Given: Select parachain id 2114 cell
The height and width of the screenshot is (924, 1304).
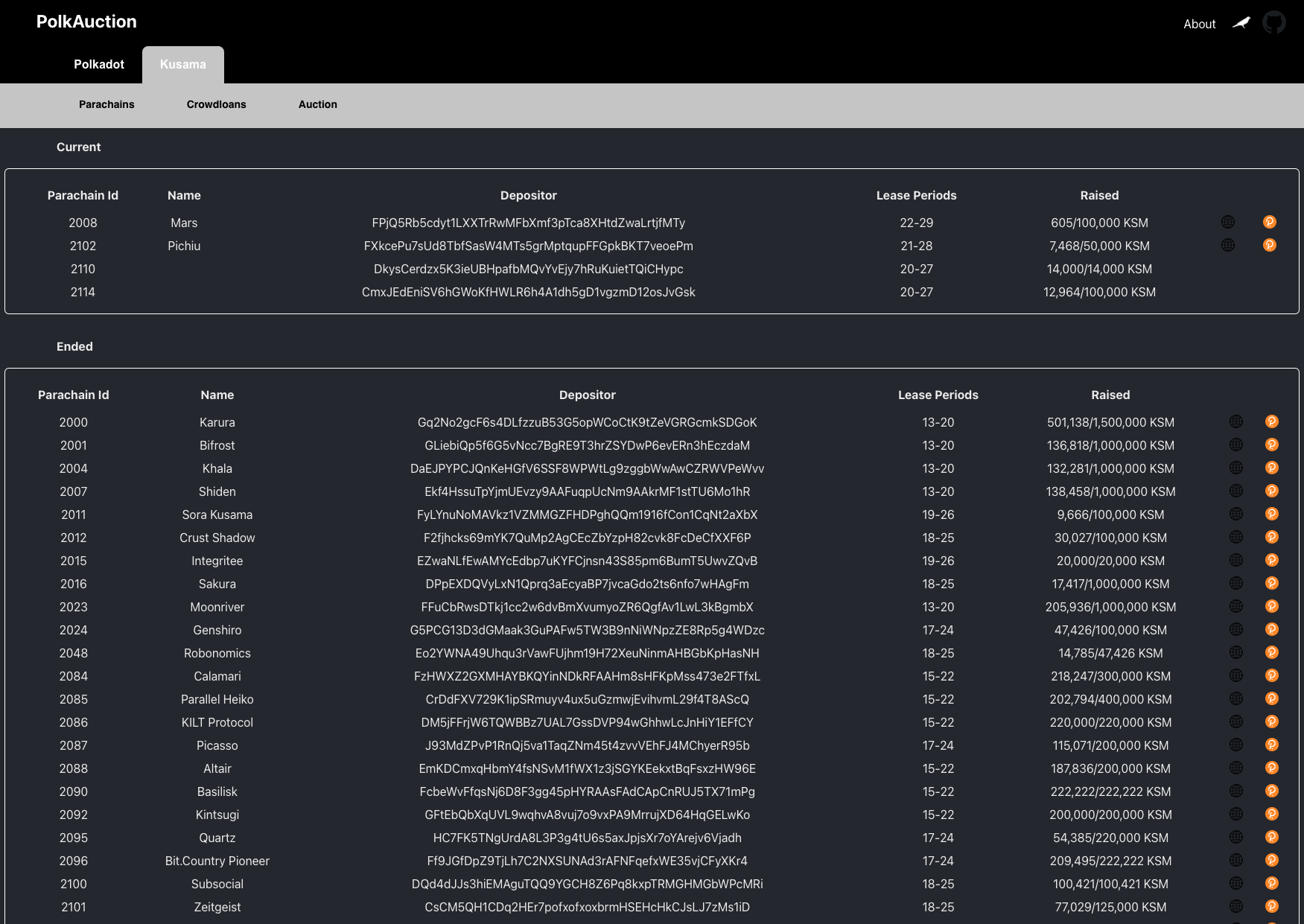Looking at the screenshot, I should pos(83,292).
